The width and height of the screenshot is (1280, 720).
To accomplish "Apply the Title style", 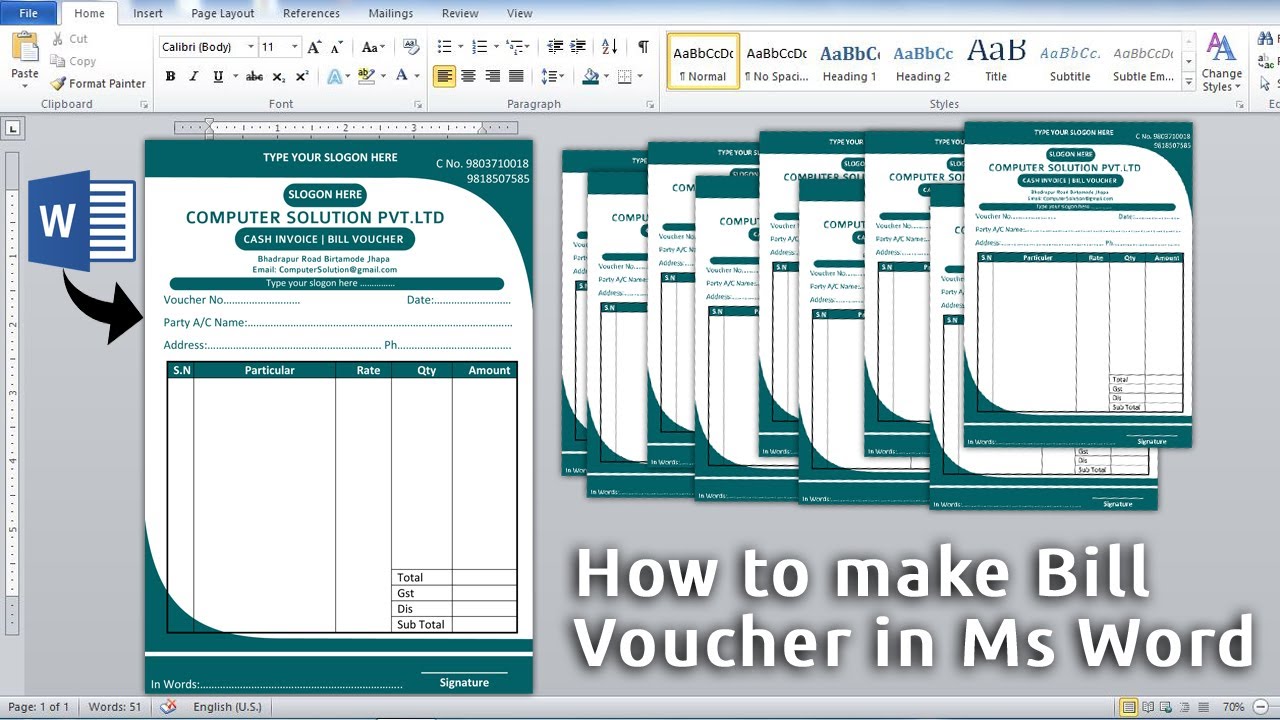I will [x=996, y=62].
